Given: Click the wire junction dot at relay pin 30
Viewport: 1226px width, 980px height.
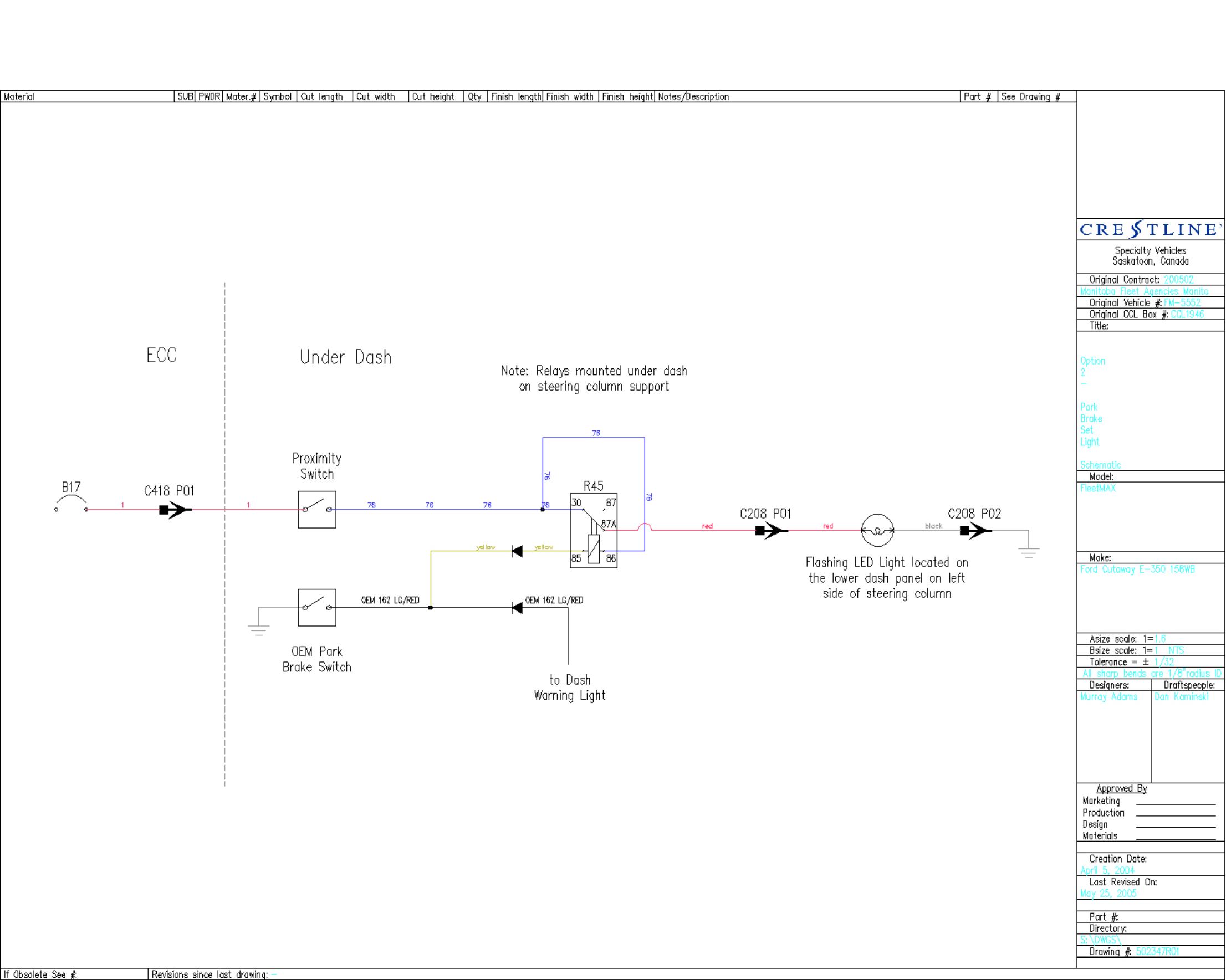Looking at the screenshot, I should [543, 509].
